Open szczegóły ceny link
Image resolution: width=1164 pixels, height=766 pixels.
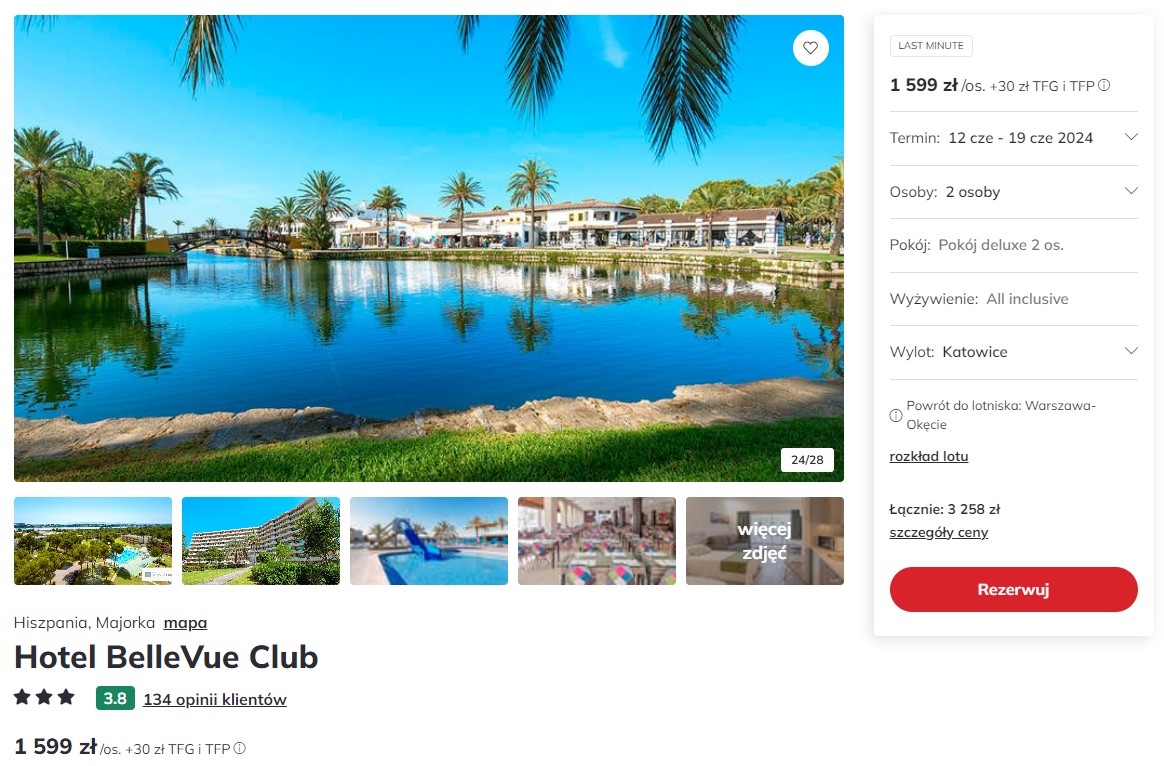[x=938, y=532]
